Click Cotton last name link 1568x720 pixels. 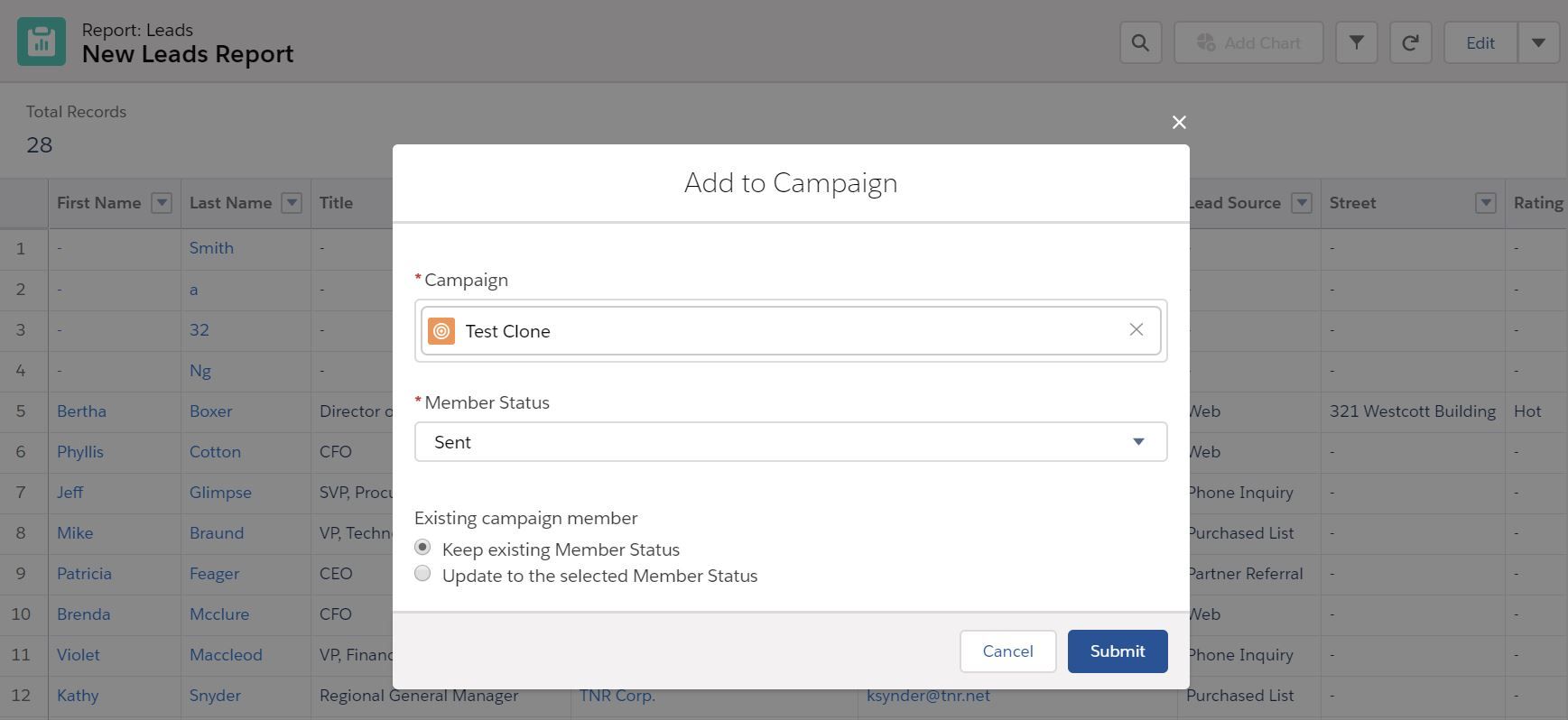click(215, 452)
